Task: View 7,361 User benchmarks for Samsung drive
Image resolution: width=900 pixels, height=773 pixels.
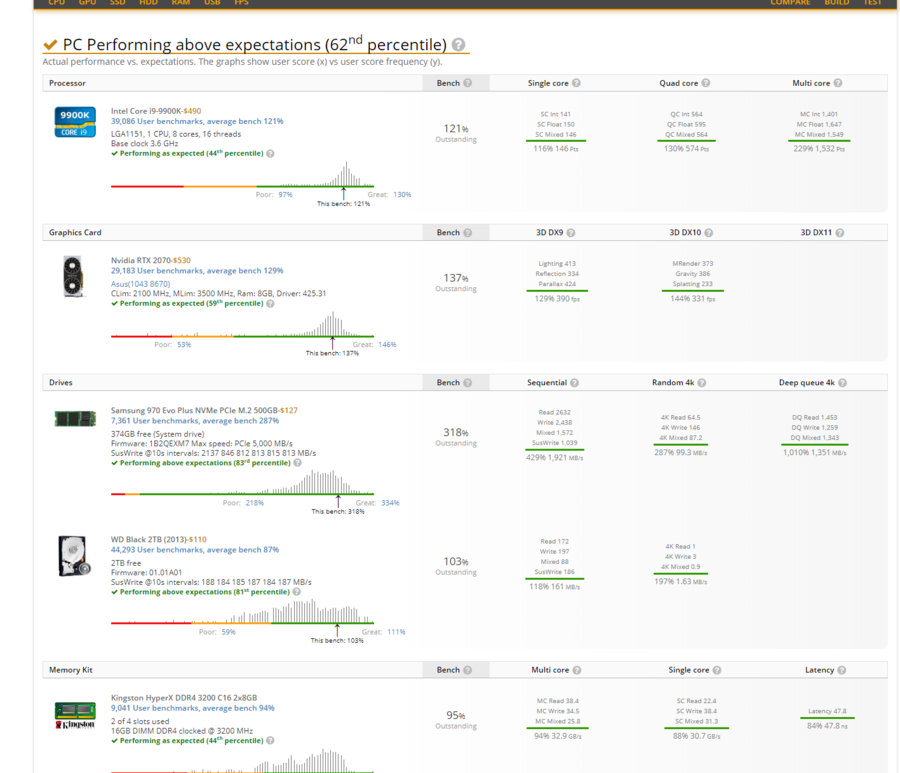Action: point(195,421)
